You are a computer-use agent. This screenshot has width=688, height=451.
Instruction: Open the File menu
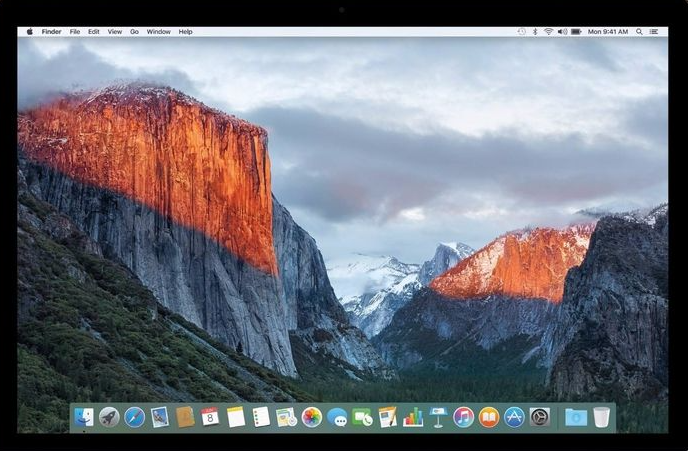(x=75, y=32)
